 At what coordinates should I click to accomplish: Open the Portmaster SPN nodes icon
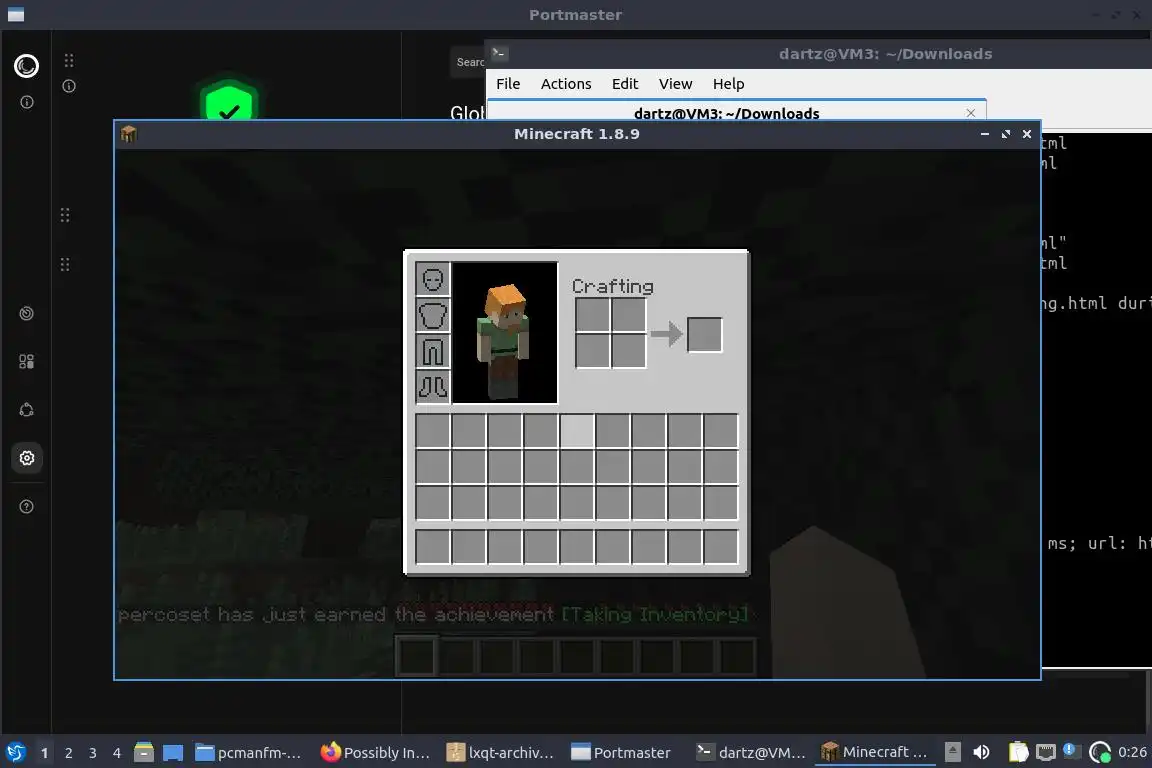click(x=26, y=410)
